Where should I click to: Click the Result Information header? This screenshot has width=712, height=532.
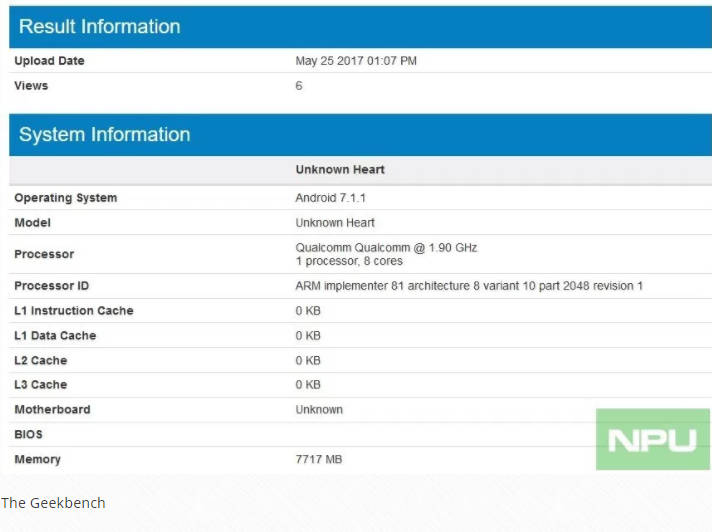[x=100, y=27]
